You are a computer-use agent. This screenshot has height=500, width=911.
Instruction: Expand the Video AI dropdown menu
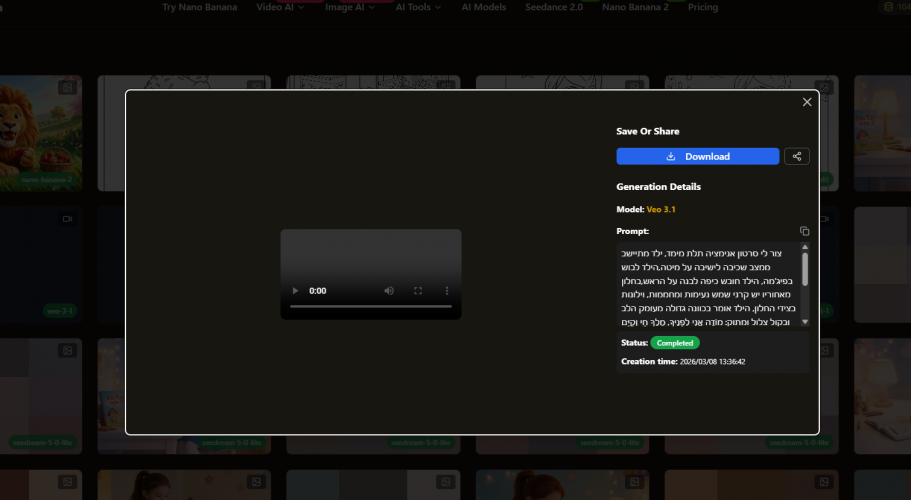click(x=281, y=7)
